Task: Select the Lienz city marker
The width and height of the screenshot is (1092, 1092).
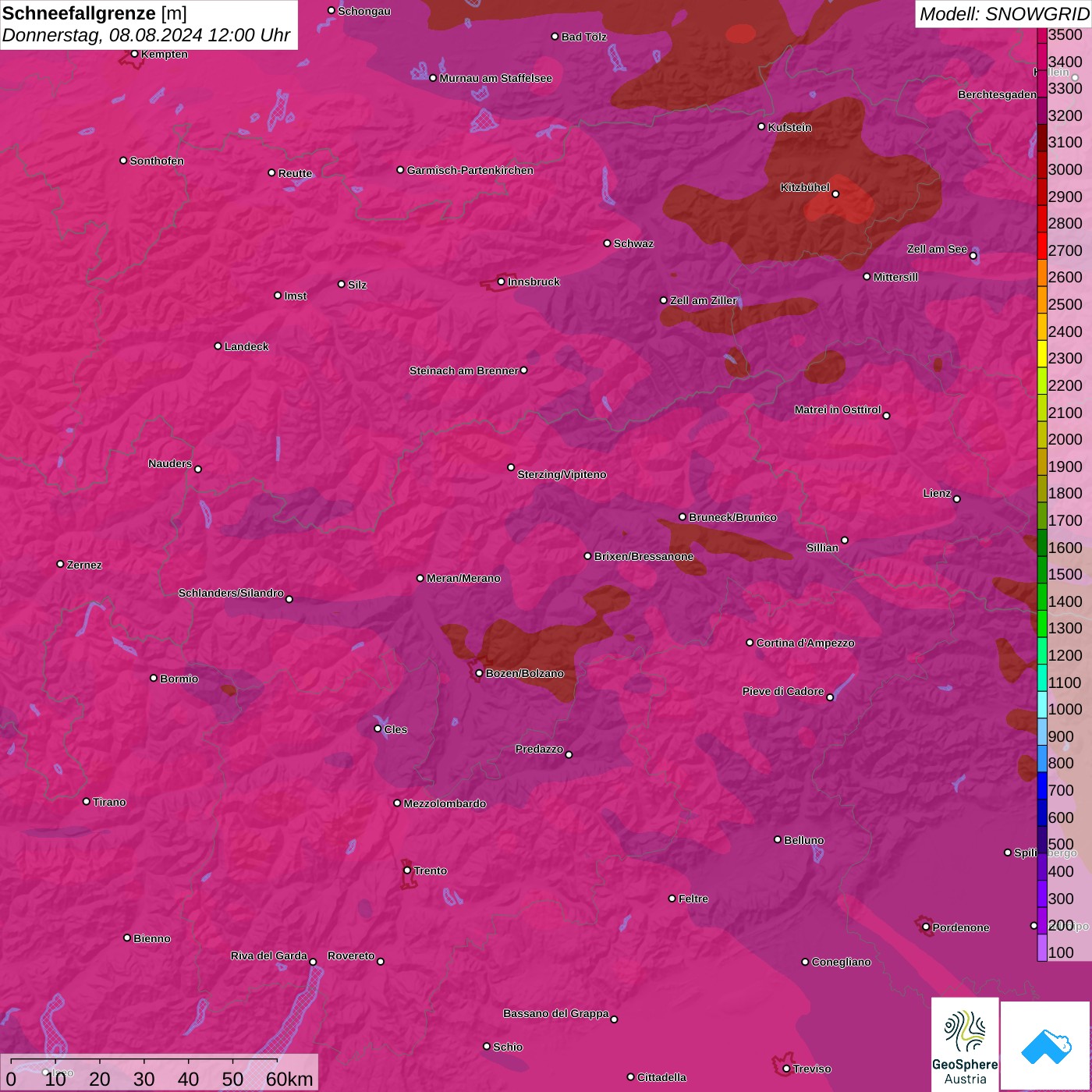Action: (x=957, y=499)
